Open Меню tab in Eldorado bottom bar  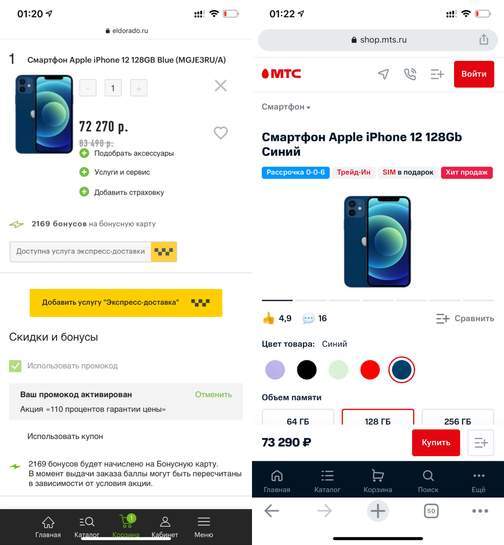[x=204, y=527]
